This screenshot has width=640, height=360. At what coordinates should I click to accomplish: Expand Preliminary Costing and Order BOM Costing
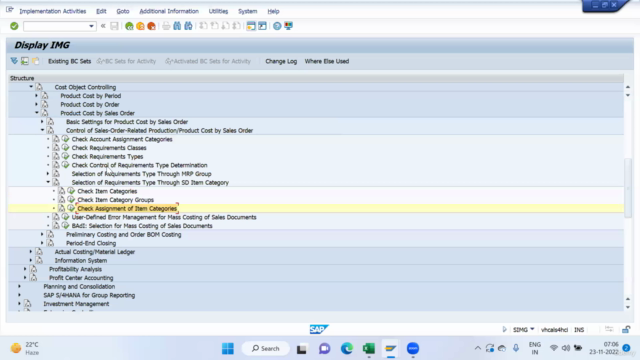click(x=42, y=234)
